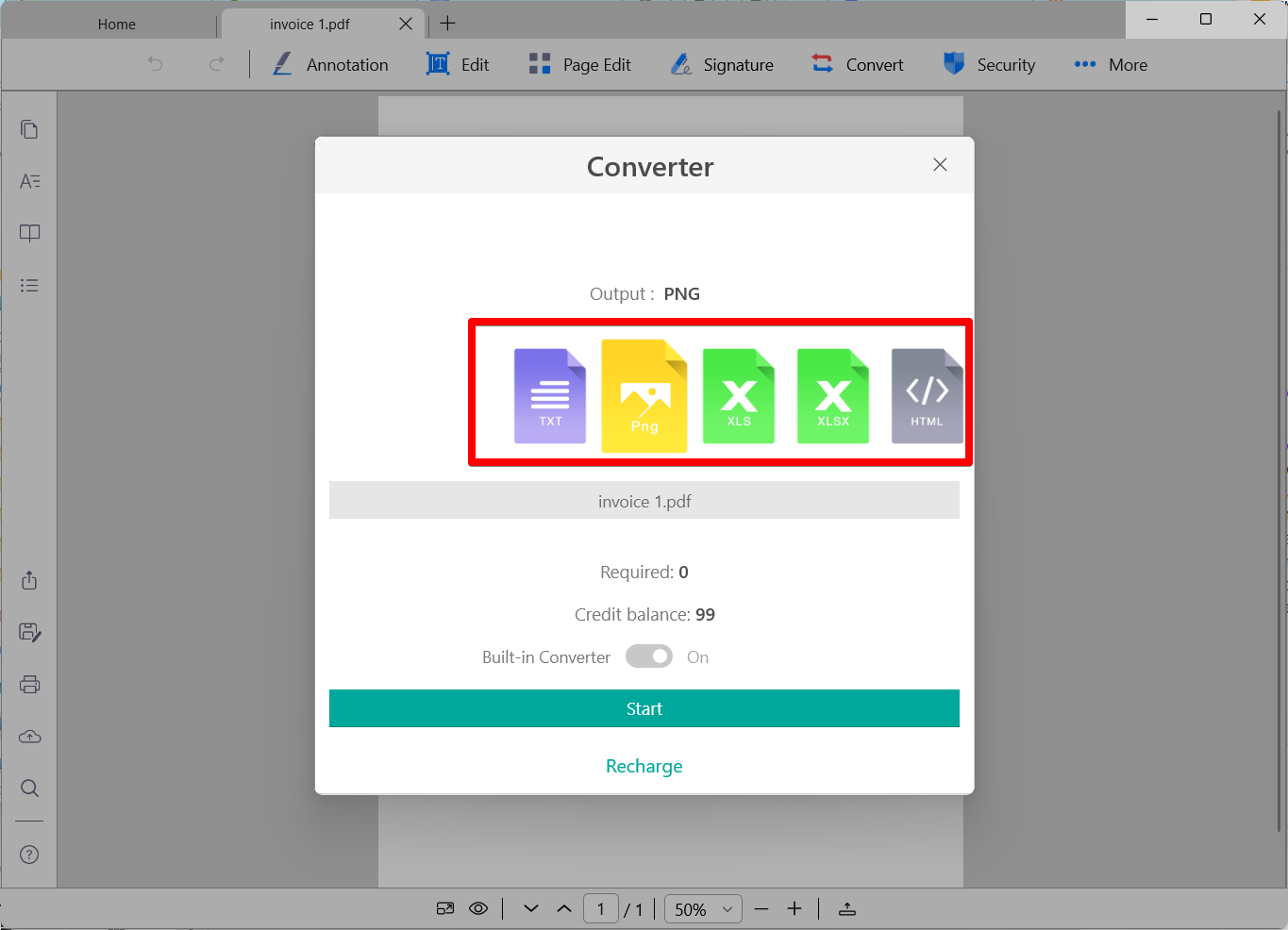Click the invoice 1.pdf file field
This screenshot has width=1288, height=930.
[644, 501]
